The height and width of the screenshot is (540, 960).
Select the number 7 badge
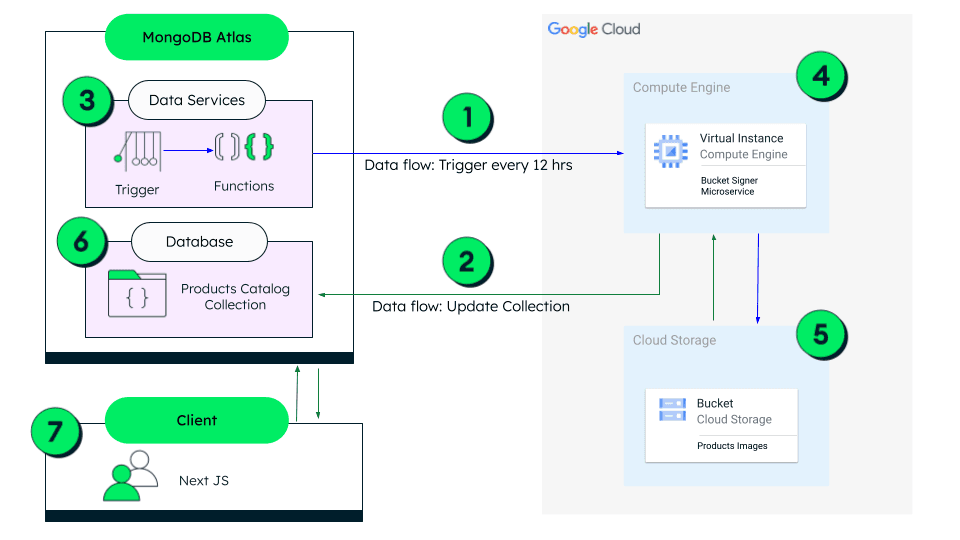57,431
